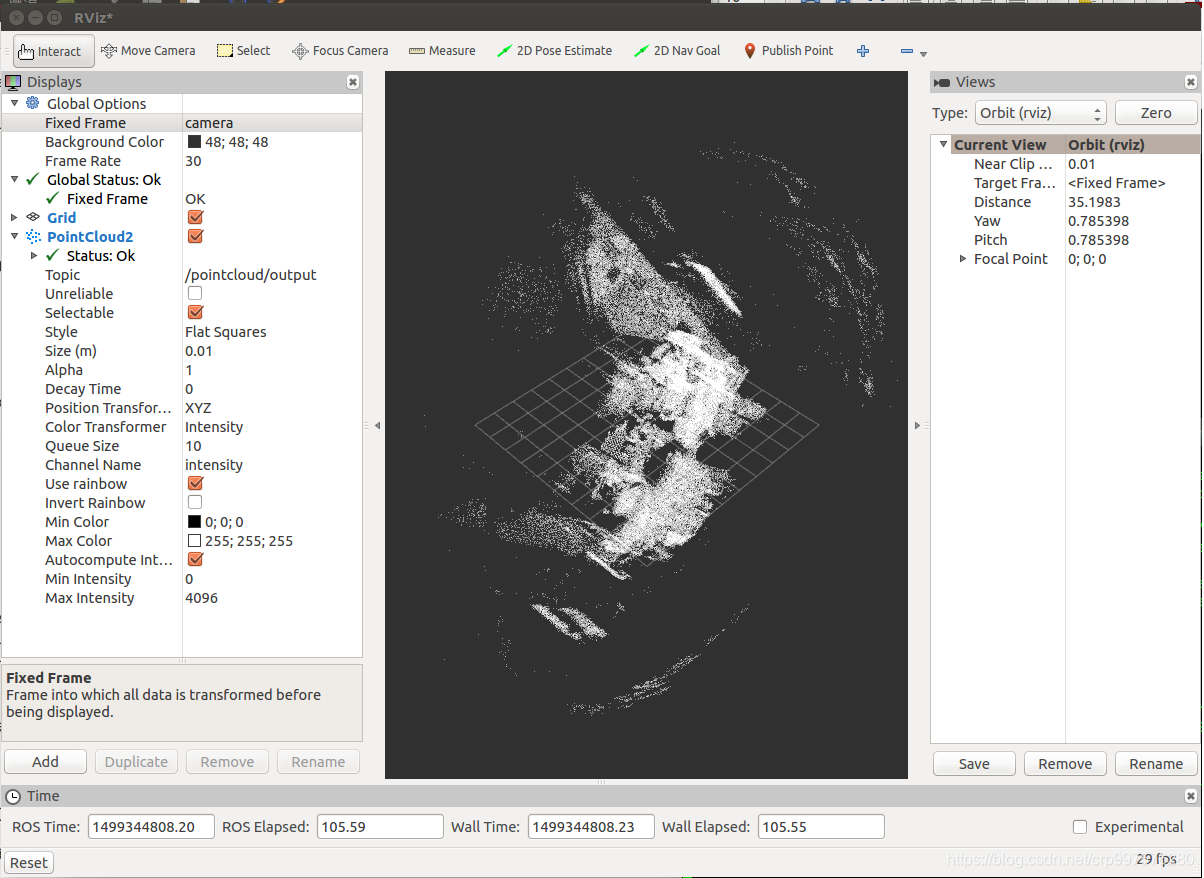Viewport: 1204px width, 878px height.
Task: Click the Min Color black swatch
Action: tap(194, 521)
